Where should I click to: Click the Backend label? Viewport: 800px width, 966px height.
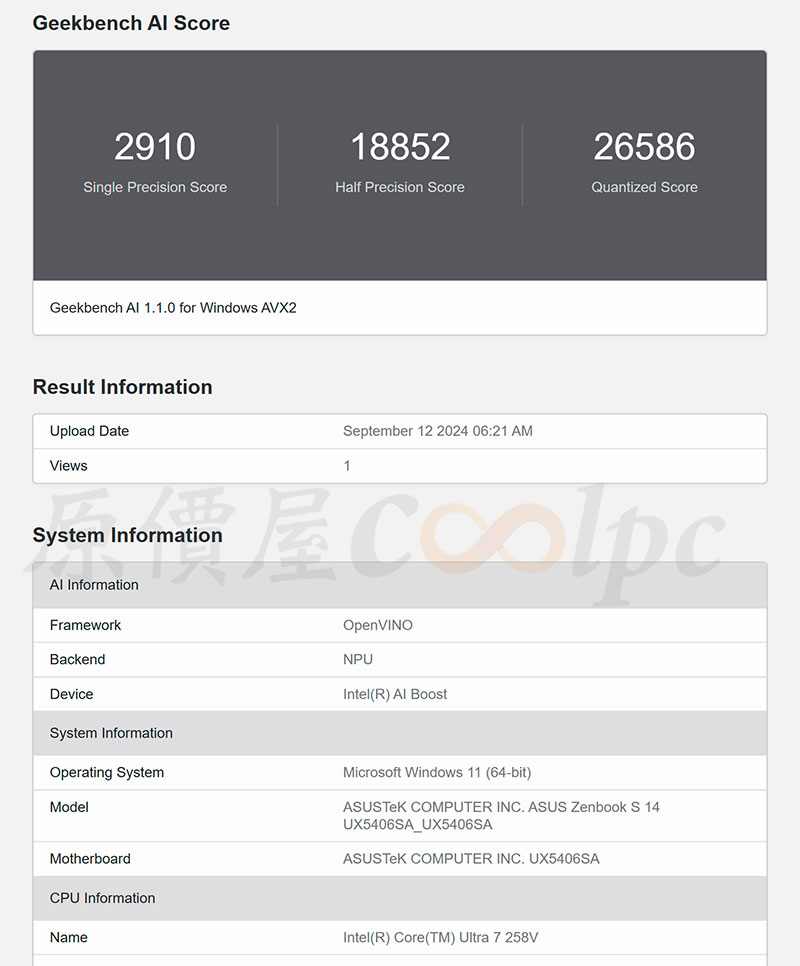point(78,660)
